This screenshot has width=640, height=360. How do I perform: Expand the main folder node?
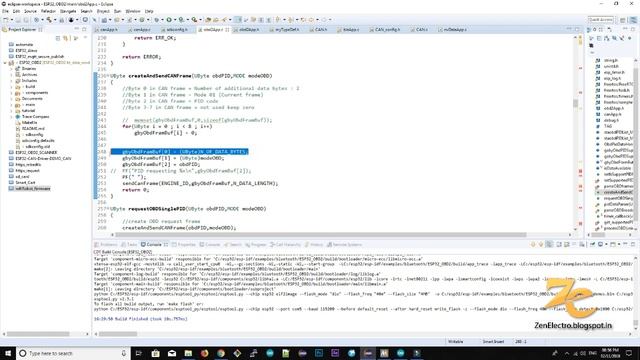pyautogui.click(x=11, y=105)
